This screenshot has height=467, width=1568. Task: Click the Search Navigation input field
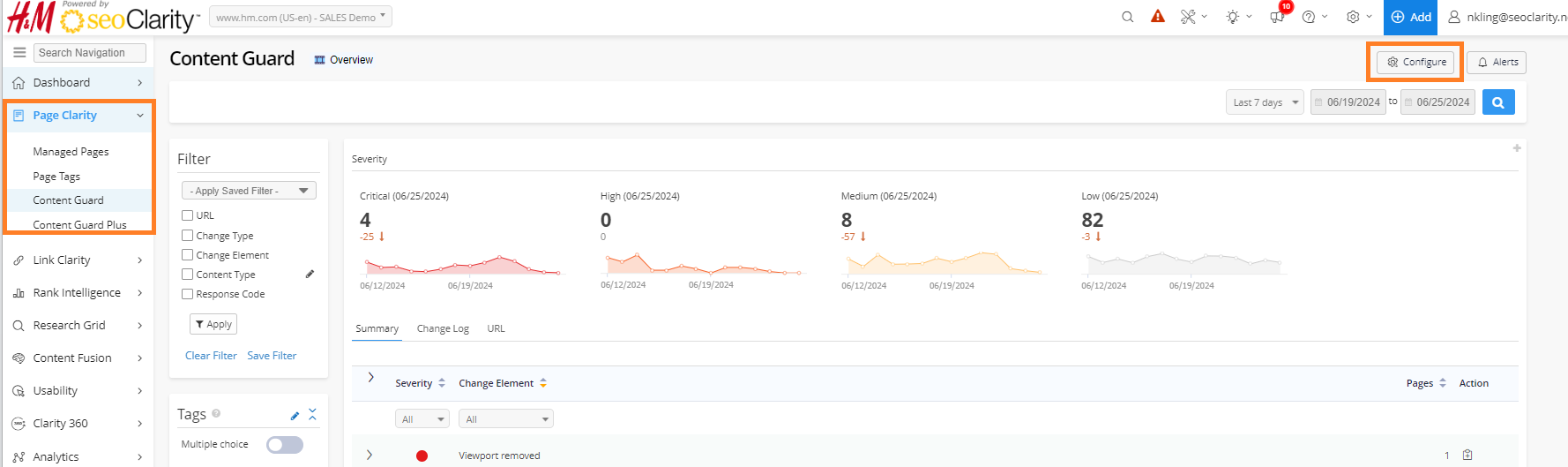pyautogui.click(x=90, y=53)
